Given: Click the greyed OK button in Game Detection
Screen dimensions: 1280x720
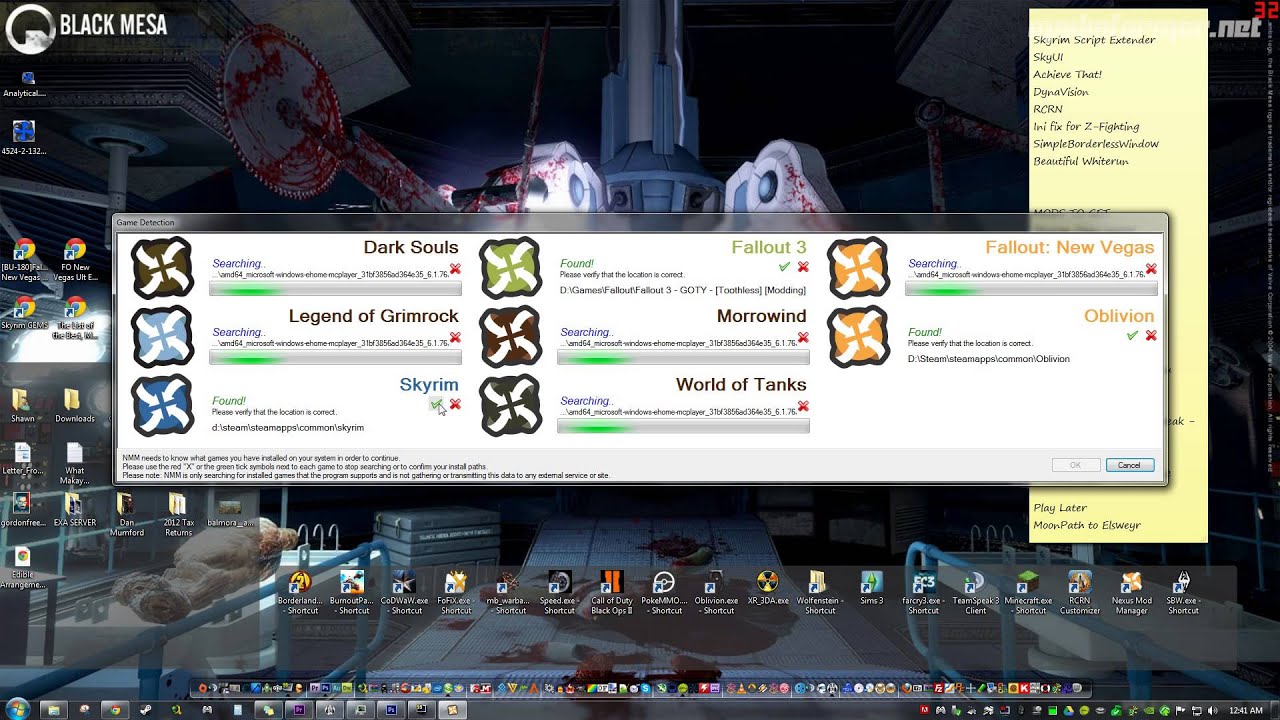Looking at the screenshot, I should point(1076,465).
